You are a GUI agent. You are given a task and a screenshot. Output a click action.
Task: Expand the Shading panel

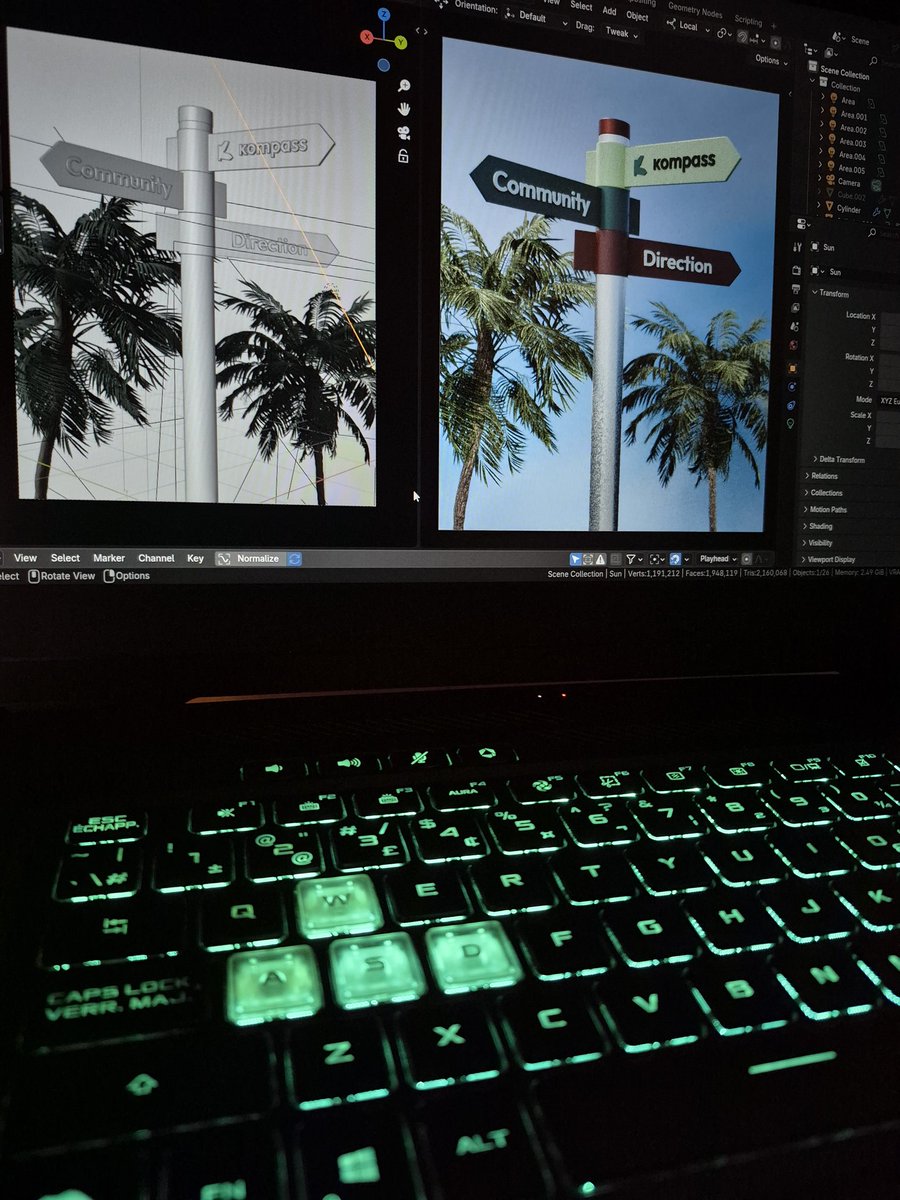(x=819, y=526)
